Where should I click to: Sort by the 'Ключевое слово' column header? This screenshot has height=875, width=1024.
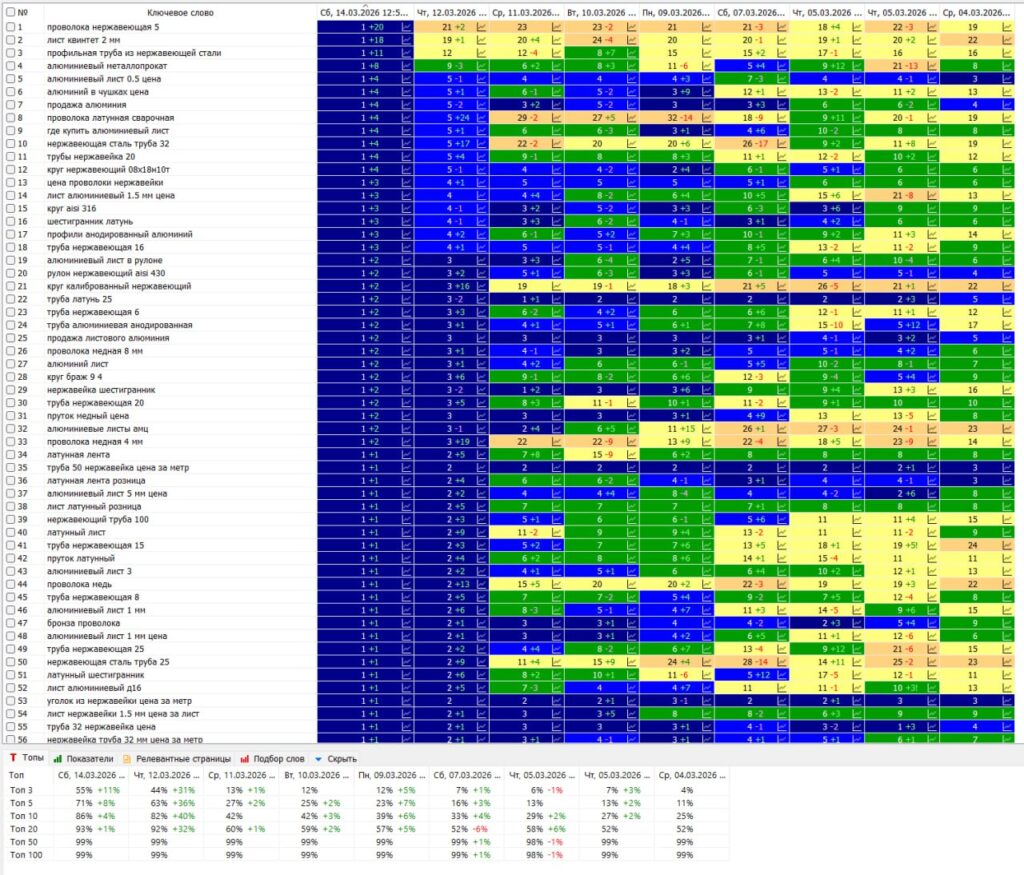pos(180,12)
